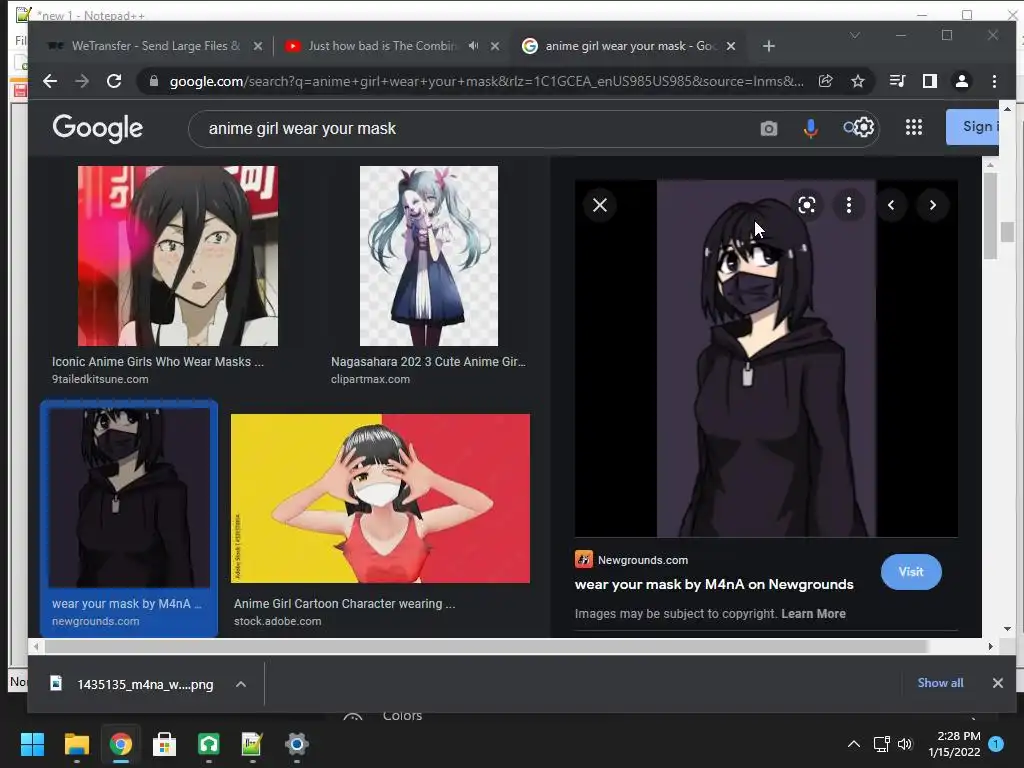Close the YouTube tab
This screenshot has height=768, width=1024.
click(495, 46)
